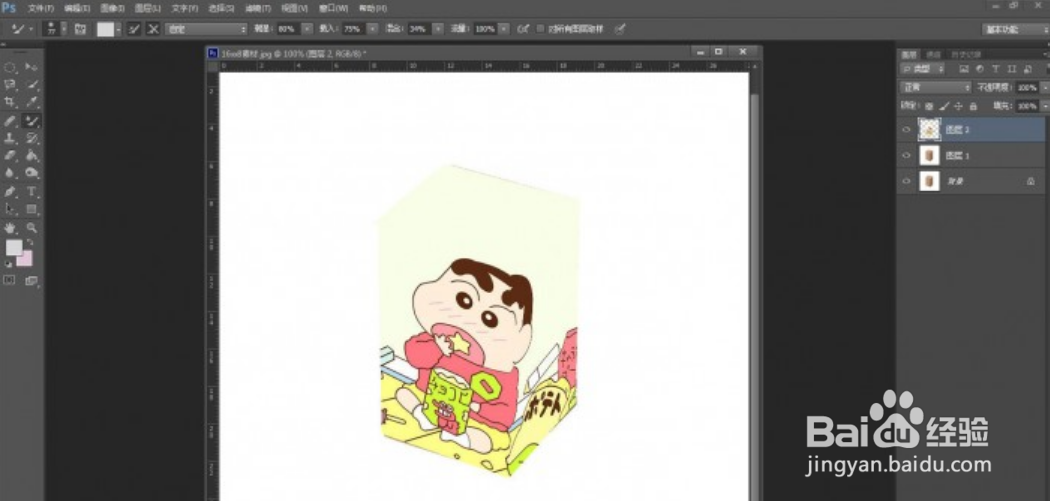
Task: Open the 窗口(W) menu
Action: point(333,8)
